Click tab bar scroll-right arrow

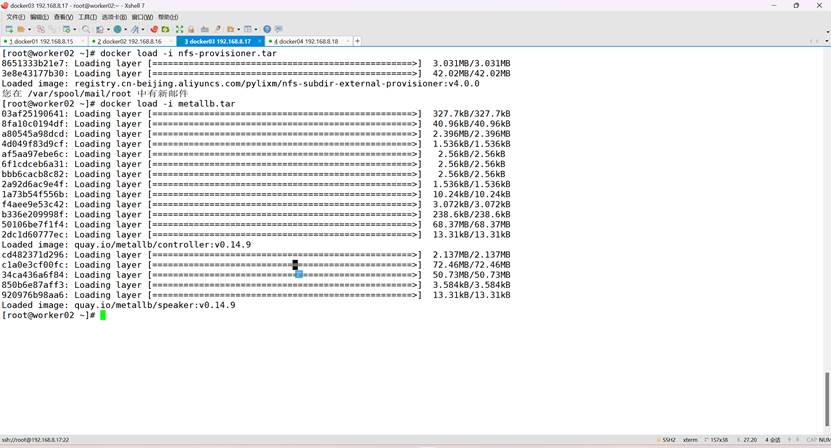pos(817,41)
